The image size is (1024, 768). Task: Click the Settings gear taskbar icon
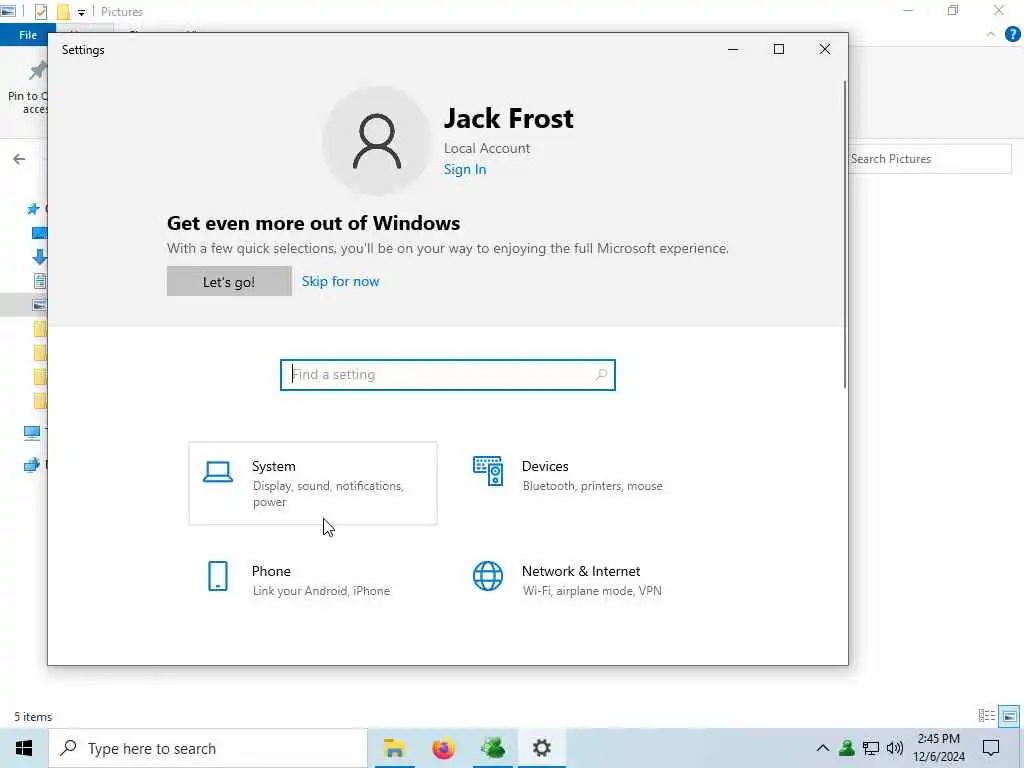(x=542, y=748)
